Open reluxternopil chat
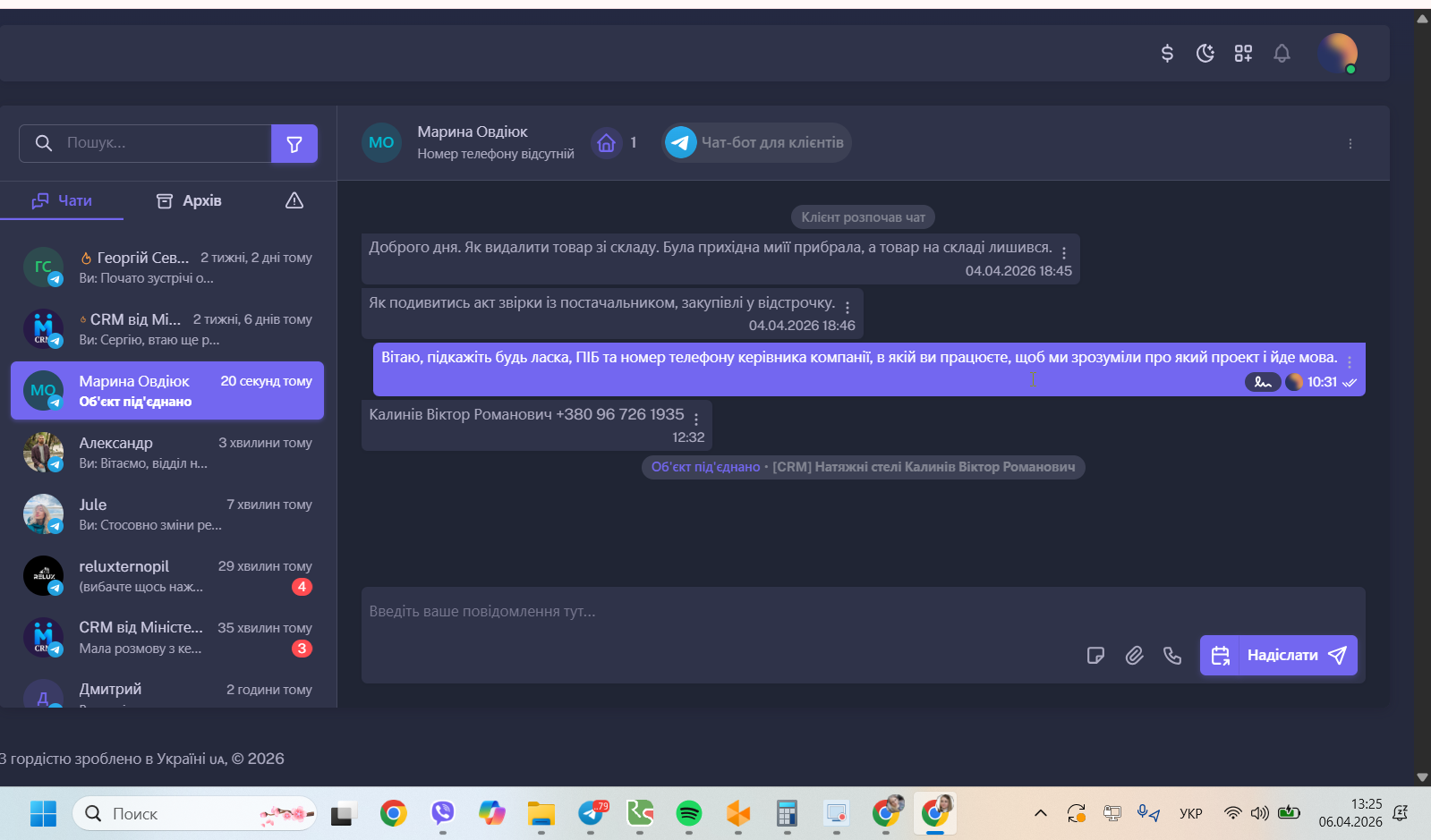The height and width of the screenshot is (840, 1431). [x=167, y=576]
